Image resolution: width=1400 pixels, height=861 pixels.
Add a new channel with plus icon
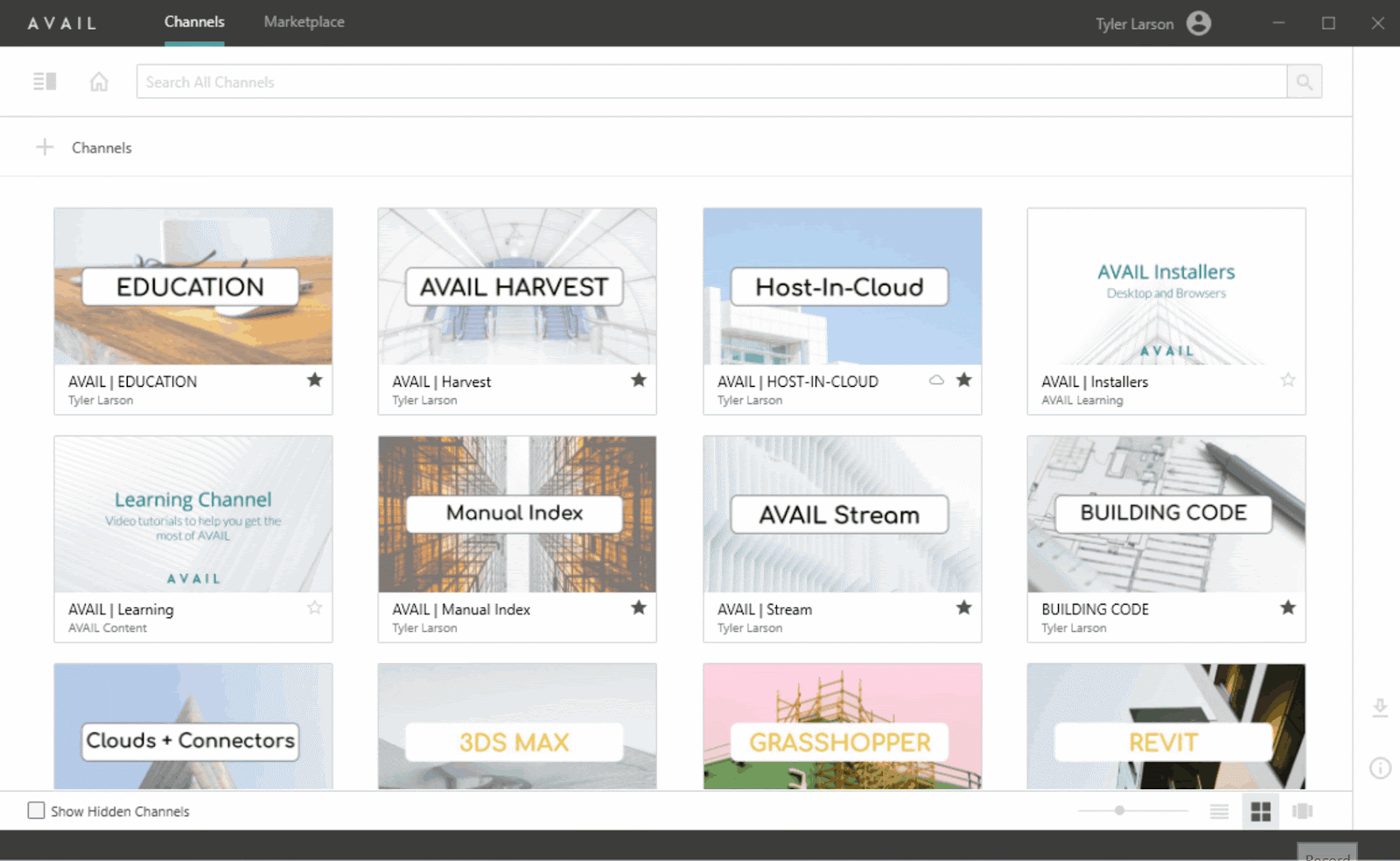pyautogui.click(x=45, y=147)
